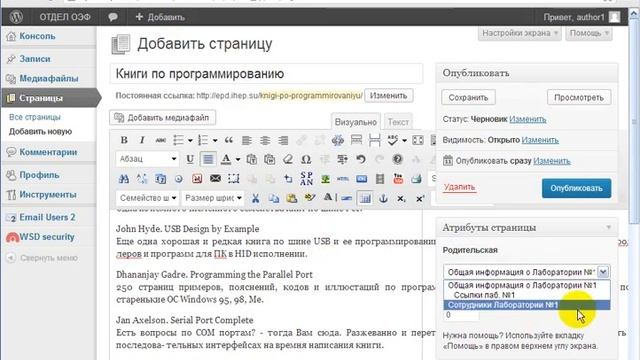Click the remove formatting eraser icon
Screen dimensions: 640x360
[288, 159]
